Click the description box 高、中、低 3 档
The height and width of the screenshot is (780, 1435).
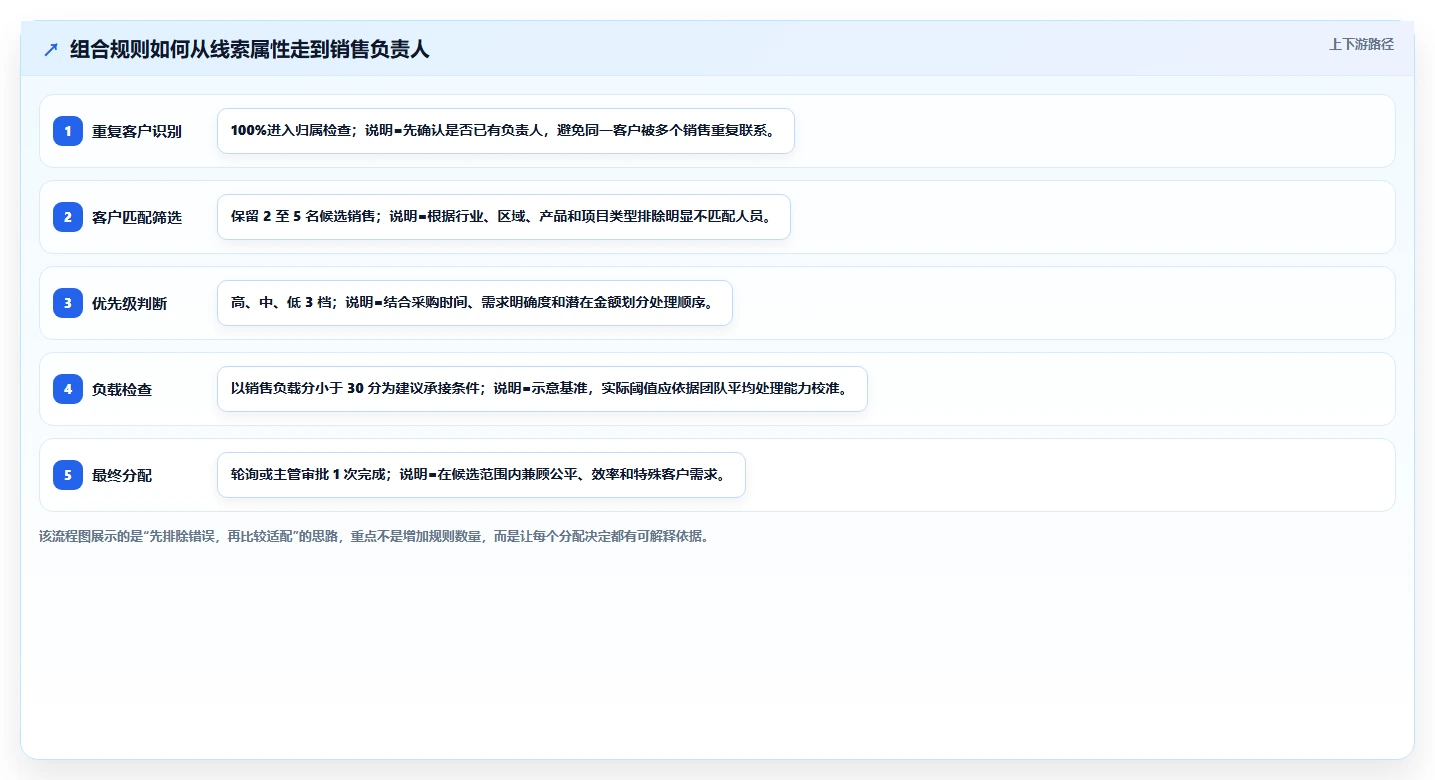pyautogui.click(x=475, y=303)
